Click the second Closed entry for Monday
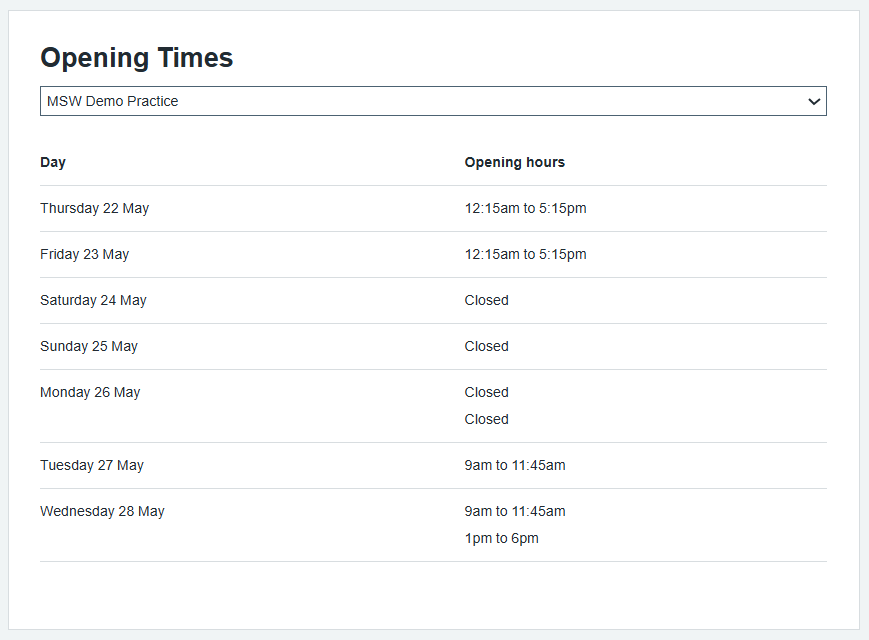The image size is (869, 640). (486, 419)
